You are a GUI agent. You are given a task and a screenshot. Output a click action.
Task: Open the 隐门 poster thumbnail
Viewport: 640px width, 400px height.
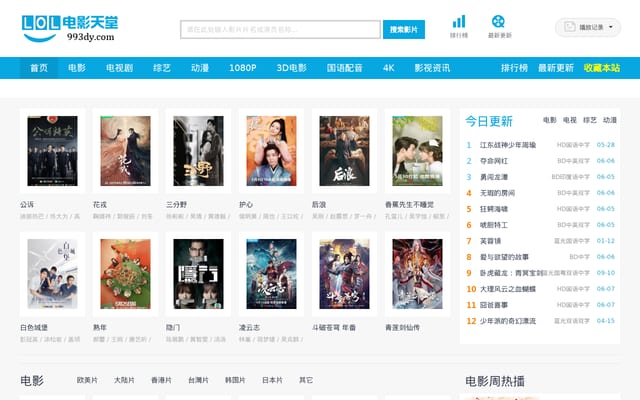pyautogui.click(x=198, y=274)
